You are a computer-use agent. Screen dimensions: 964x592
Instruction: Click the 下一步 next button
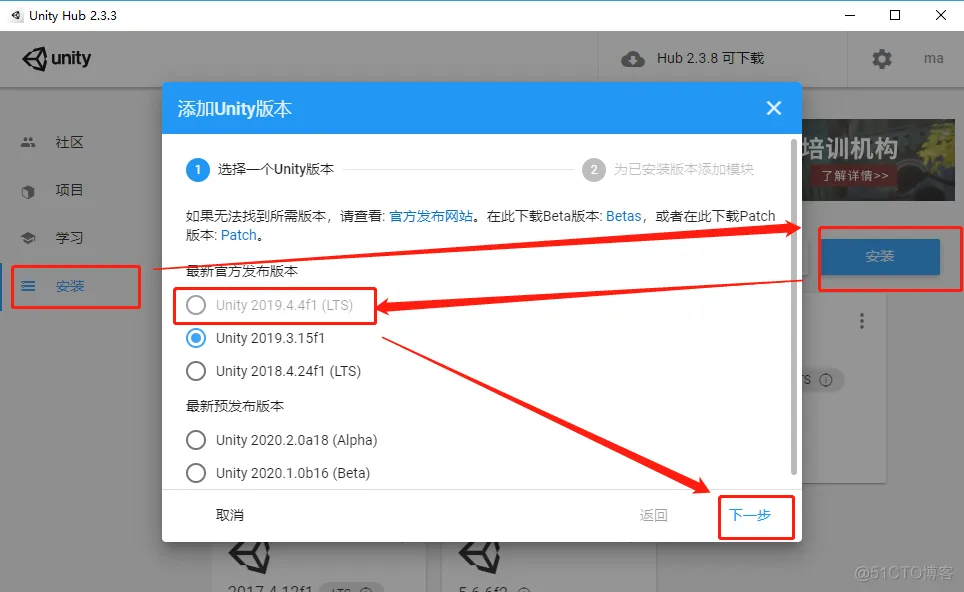coord(749,515)
